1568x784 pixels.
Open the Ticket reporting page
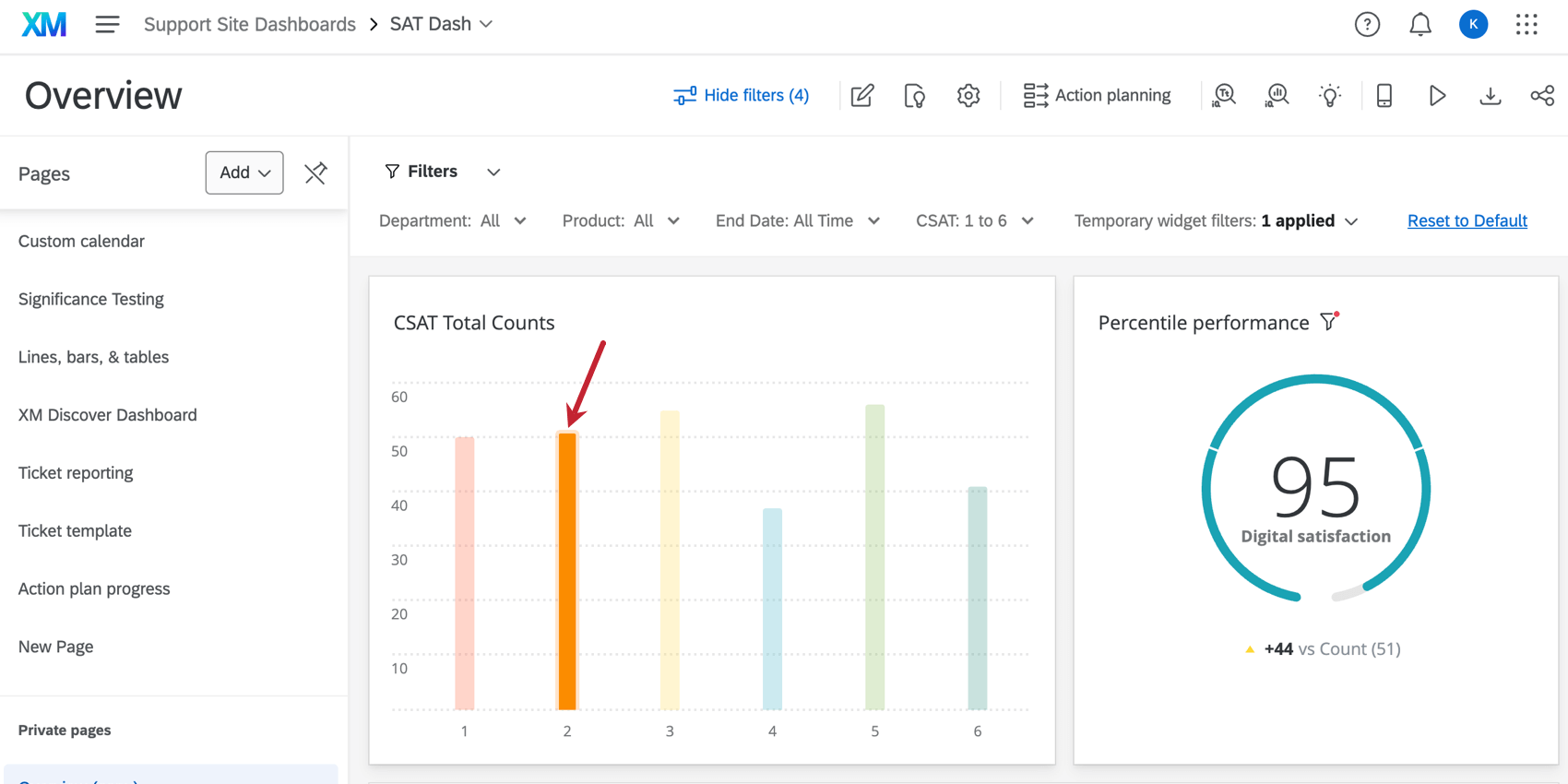pos(76,473)
